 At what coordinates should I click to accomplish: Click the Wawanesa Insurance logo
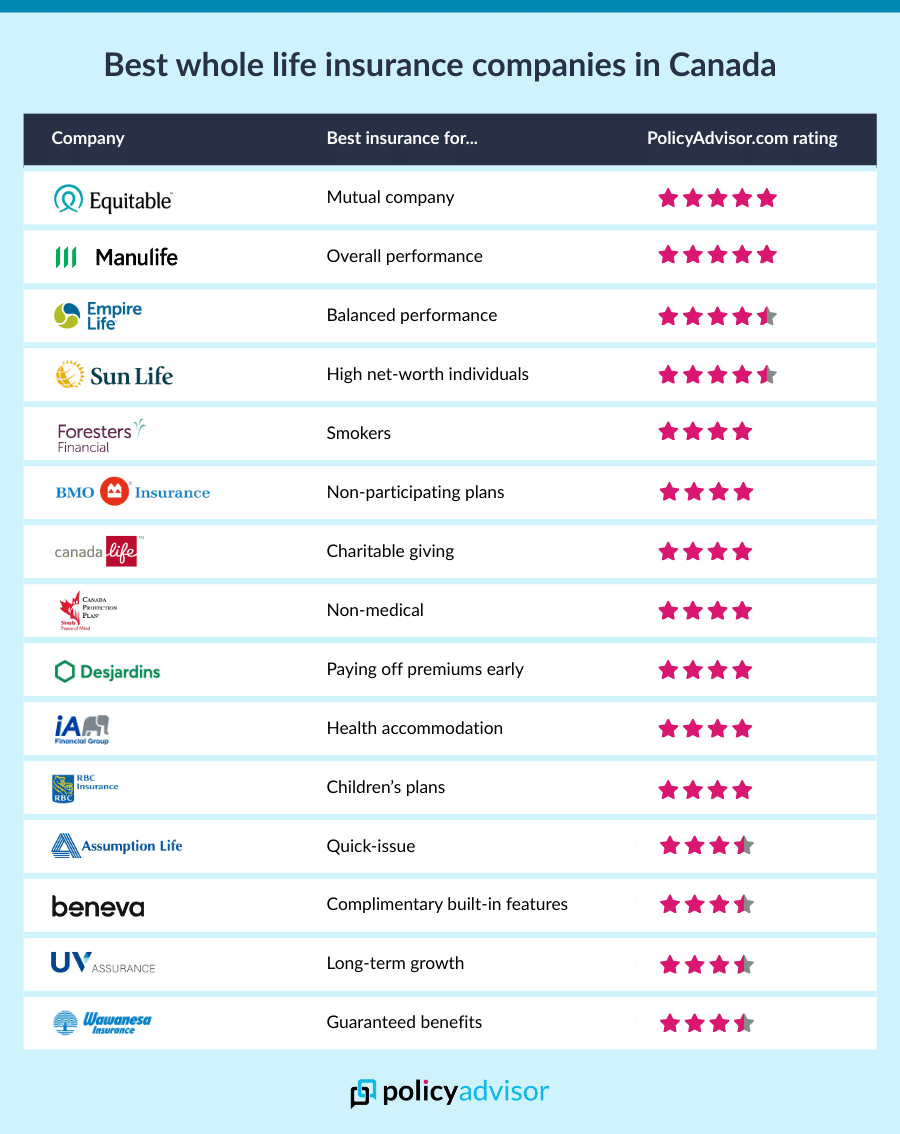click(x=102, y=1022)
